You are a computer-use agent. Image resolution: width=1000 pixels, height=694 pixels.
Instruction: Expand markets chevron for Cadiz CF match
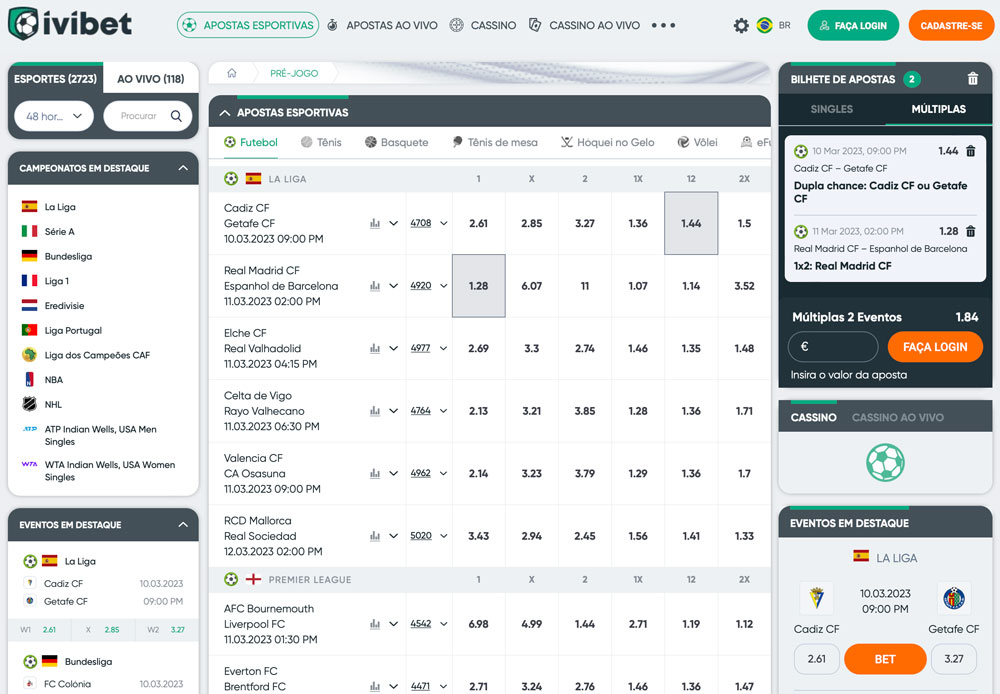[393, 223]
